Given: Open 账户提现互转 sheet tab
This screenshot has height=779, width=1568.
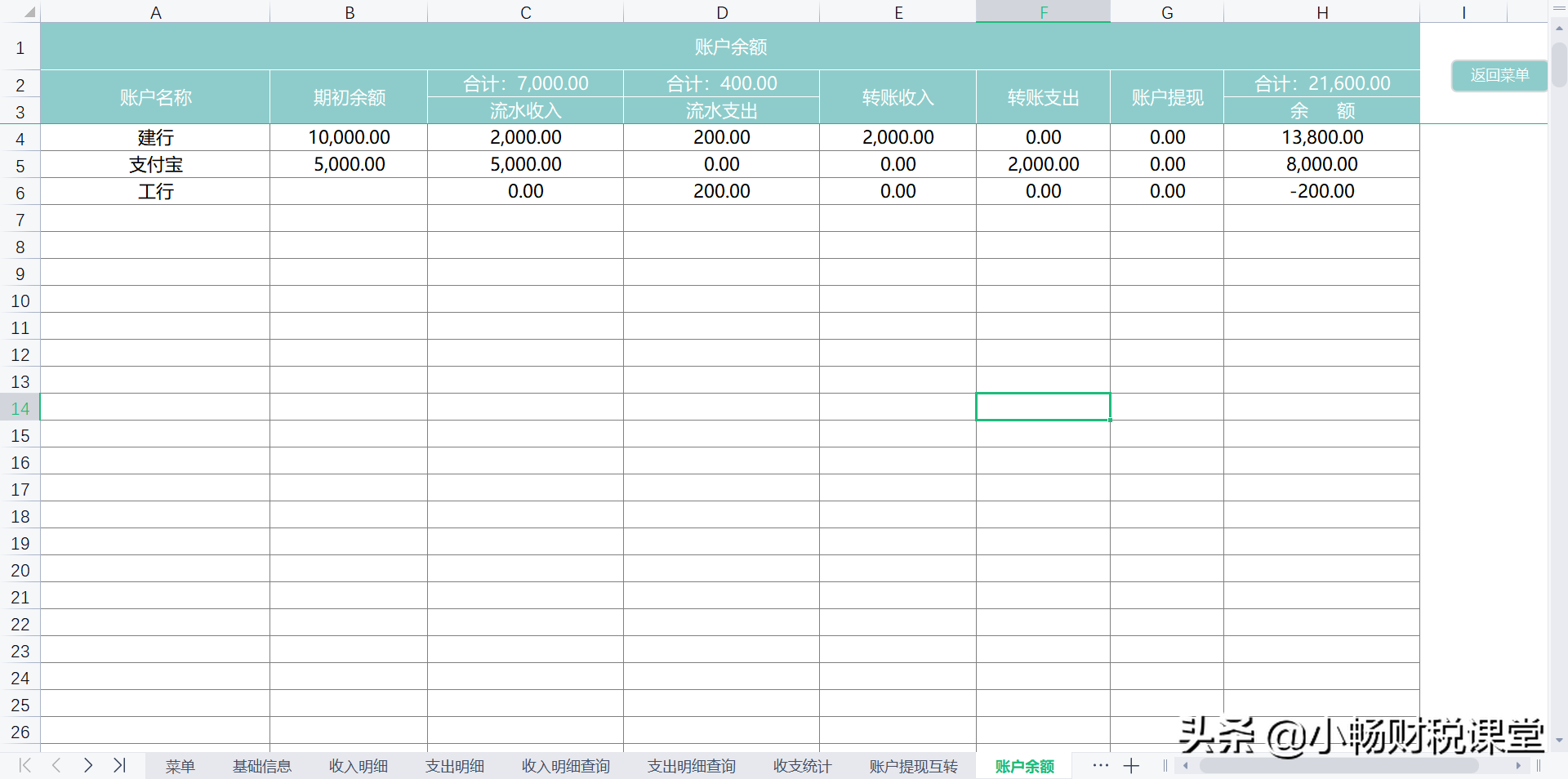Looking at the screenshot, I should point(913,766).
